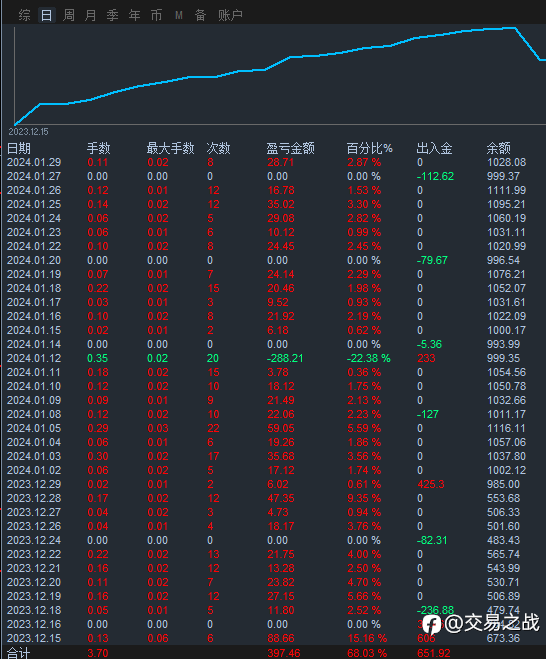Switch to the 季 quarterly tab
The image size is (546, 659).
(x=112, y=16)
